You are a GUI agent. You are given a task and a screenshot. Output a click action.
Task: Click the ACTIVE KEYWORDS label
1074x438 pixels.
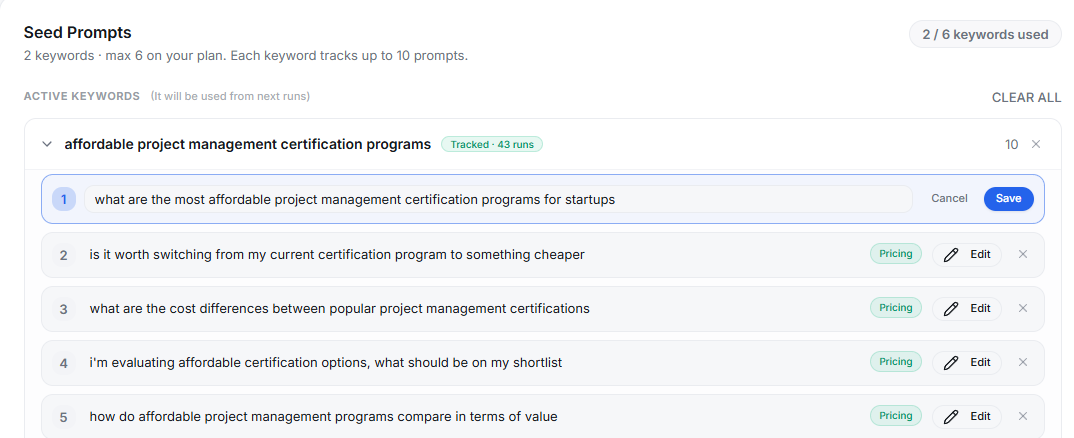pos(82,97)
